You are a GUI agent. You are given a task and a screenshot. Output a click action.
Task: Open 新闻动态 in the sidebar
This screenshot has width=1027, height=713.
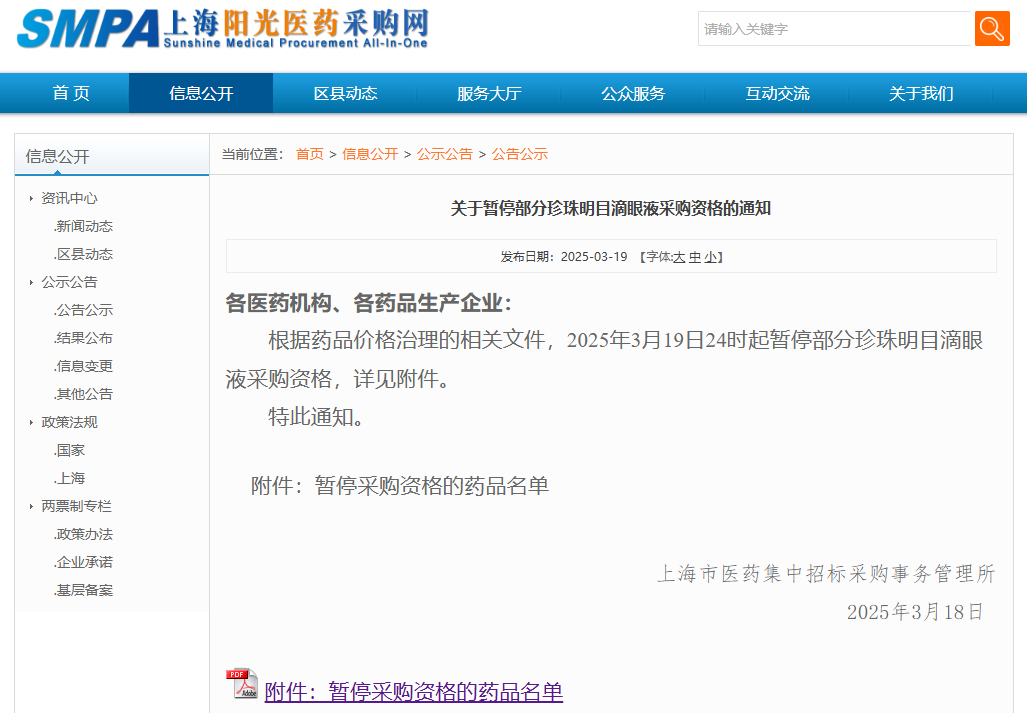click(x=85, y=226)
